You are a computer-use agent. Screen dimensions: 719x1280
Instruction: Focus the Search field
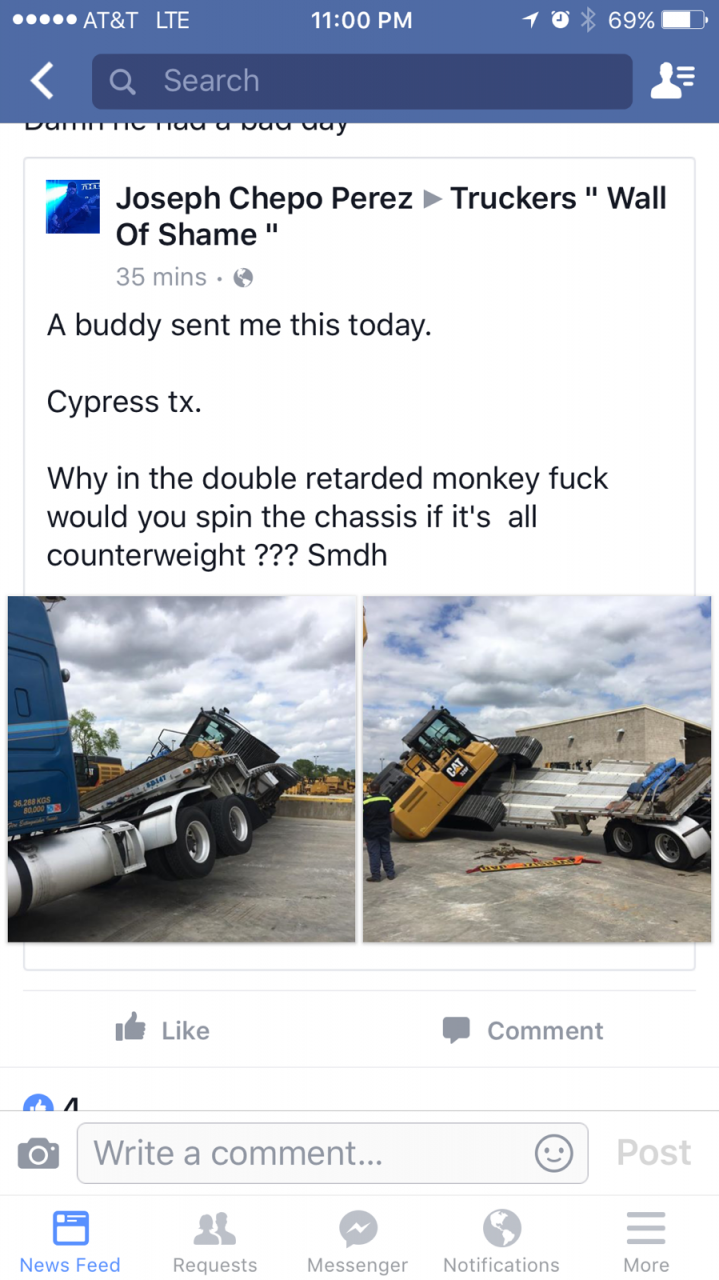[380, 81]
